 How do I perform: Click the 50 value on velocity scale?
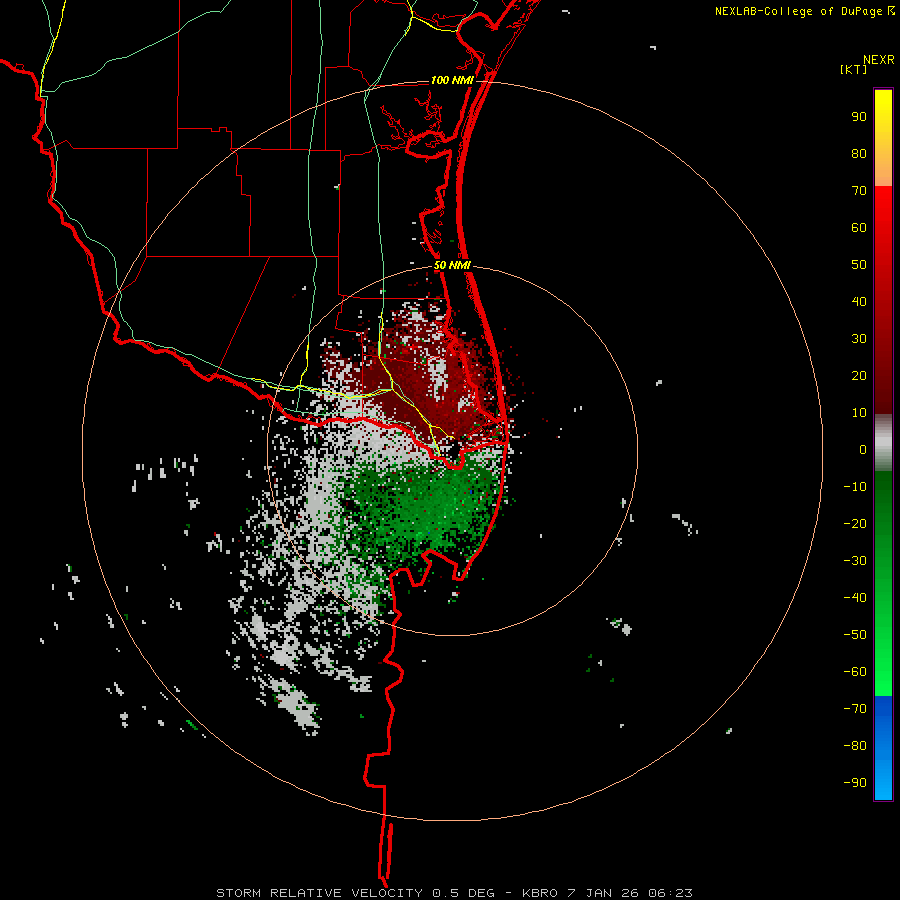(859, 265)
